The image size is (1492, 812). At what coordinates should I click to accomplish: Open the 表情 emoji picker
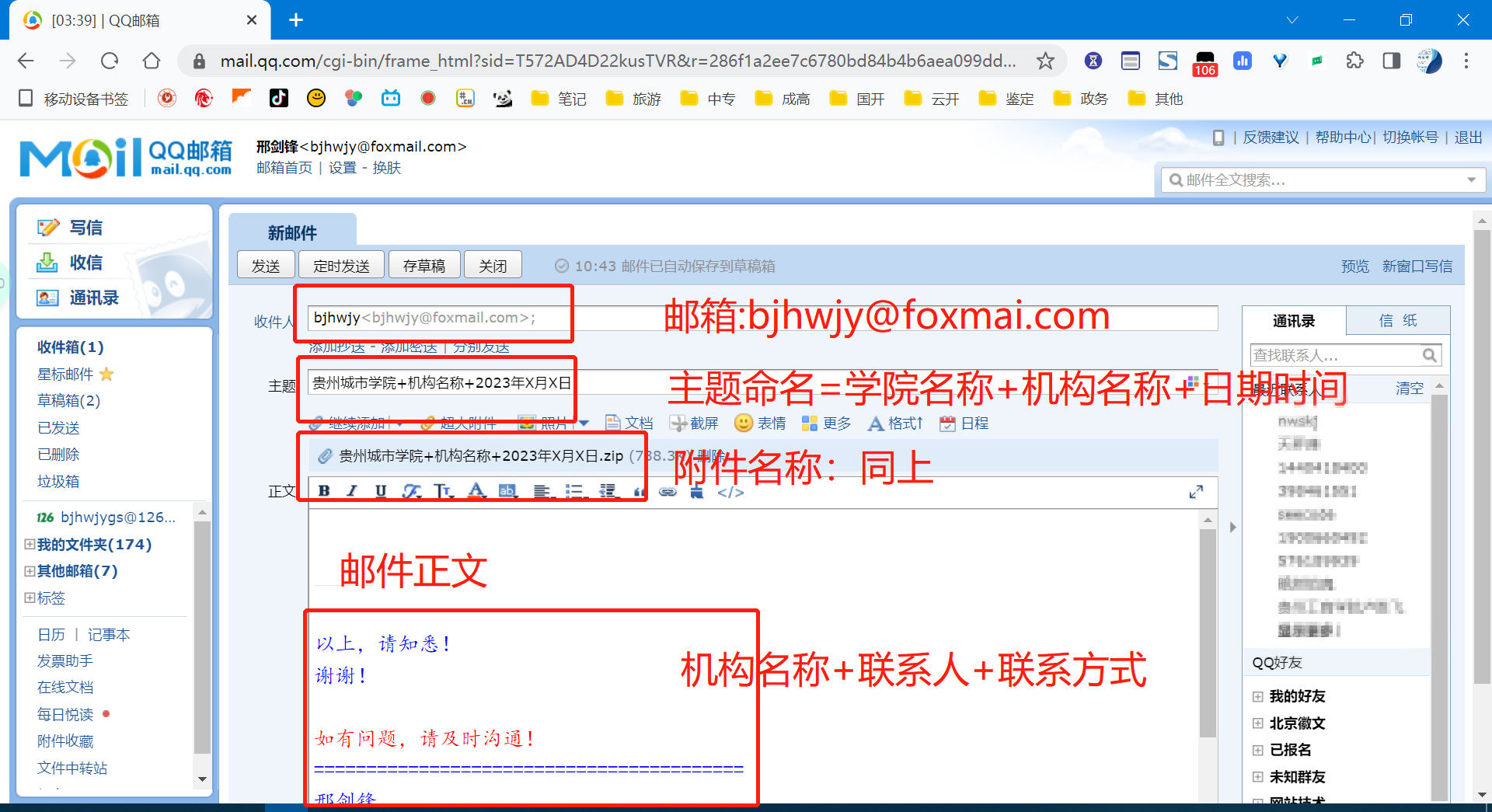pyautogui.click(x=760, y=423)
